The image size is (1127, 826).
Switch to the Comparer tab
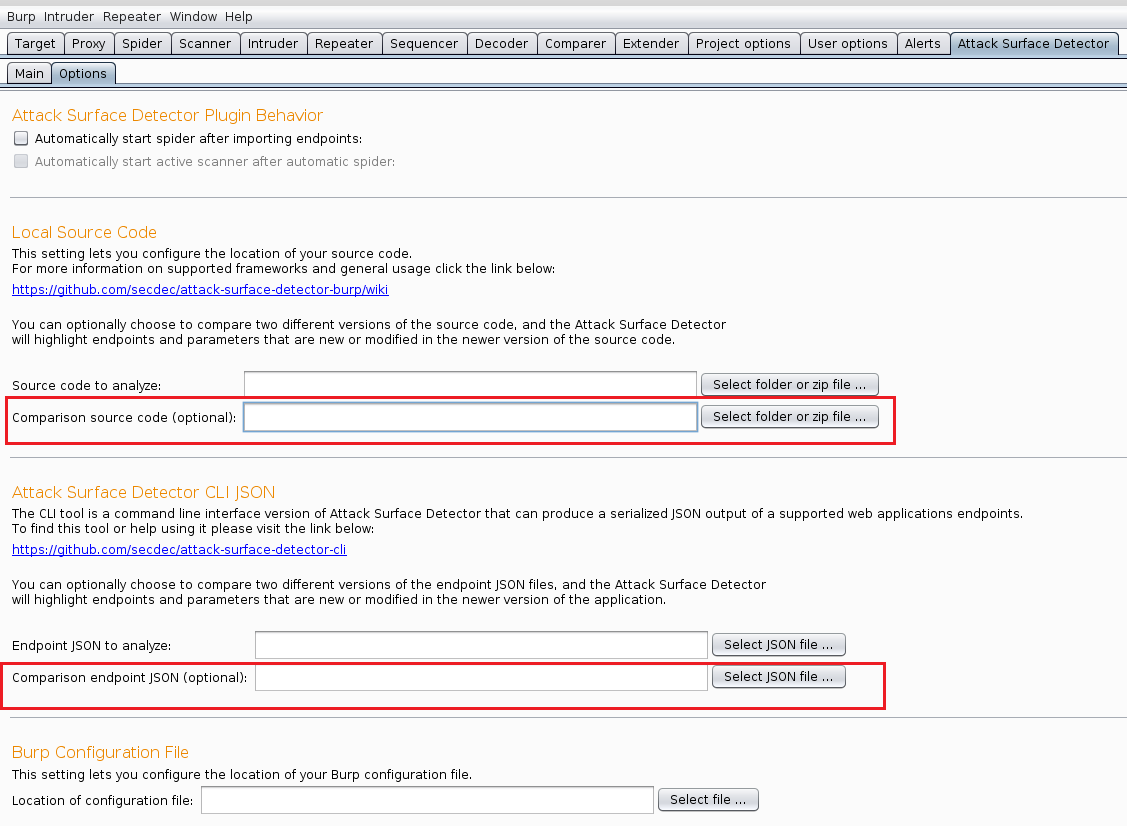pyautogui.click(x=576, y=44)
